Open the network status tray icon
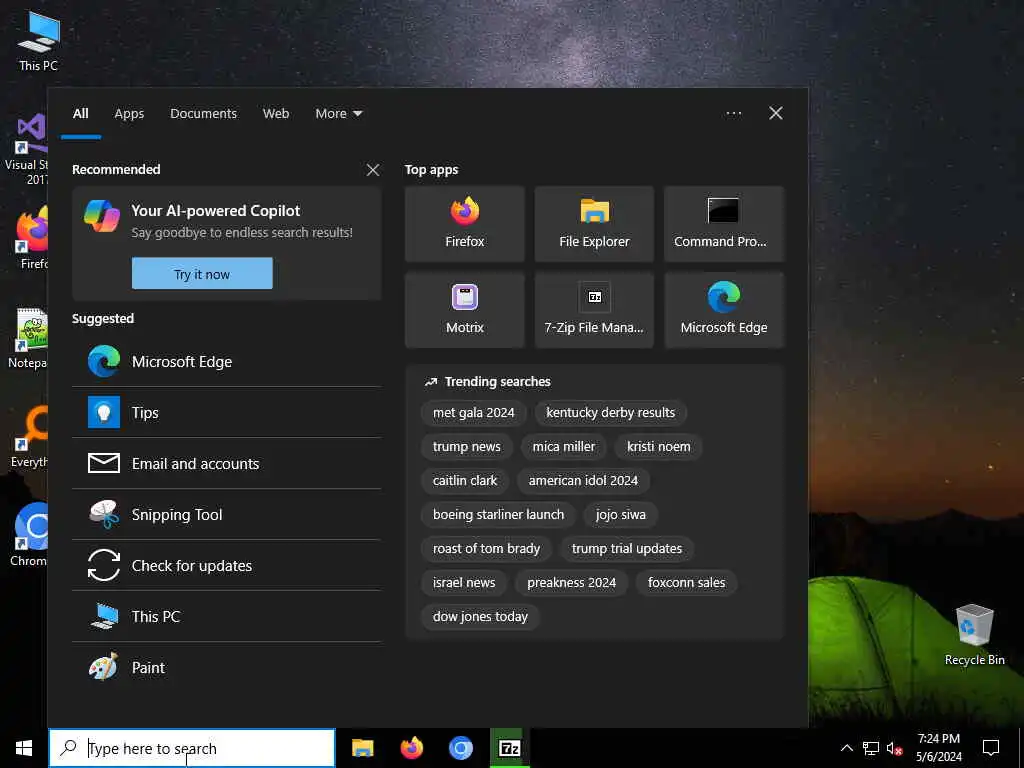1024x768 pixels. pos(871,748)
